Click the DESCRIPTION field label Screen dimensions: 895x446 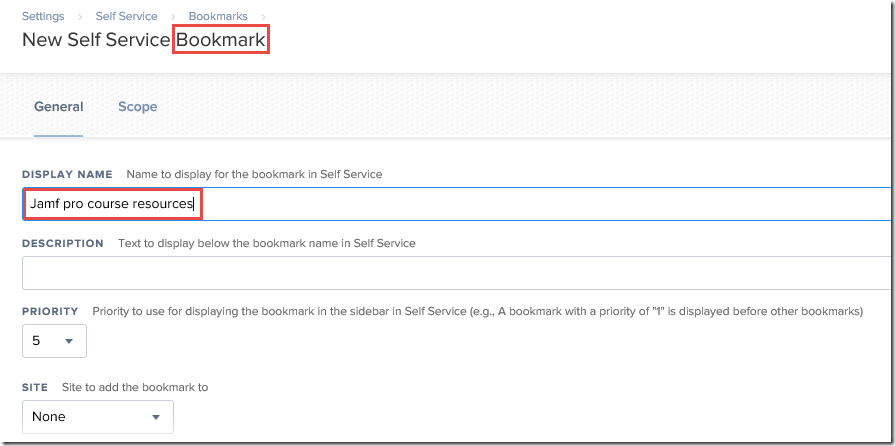[x=63, y=243]
